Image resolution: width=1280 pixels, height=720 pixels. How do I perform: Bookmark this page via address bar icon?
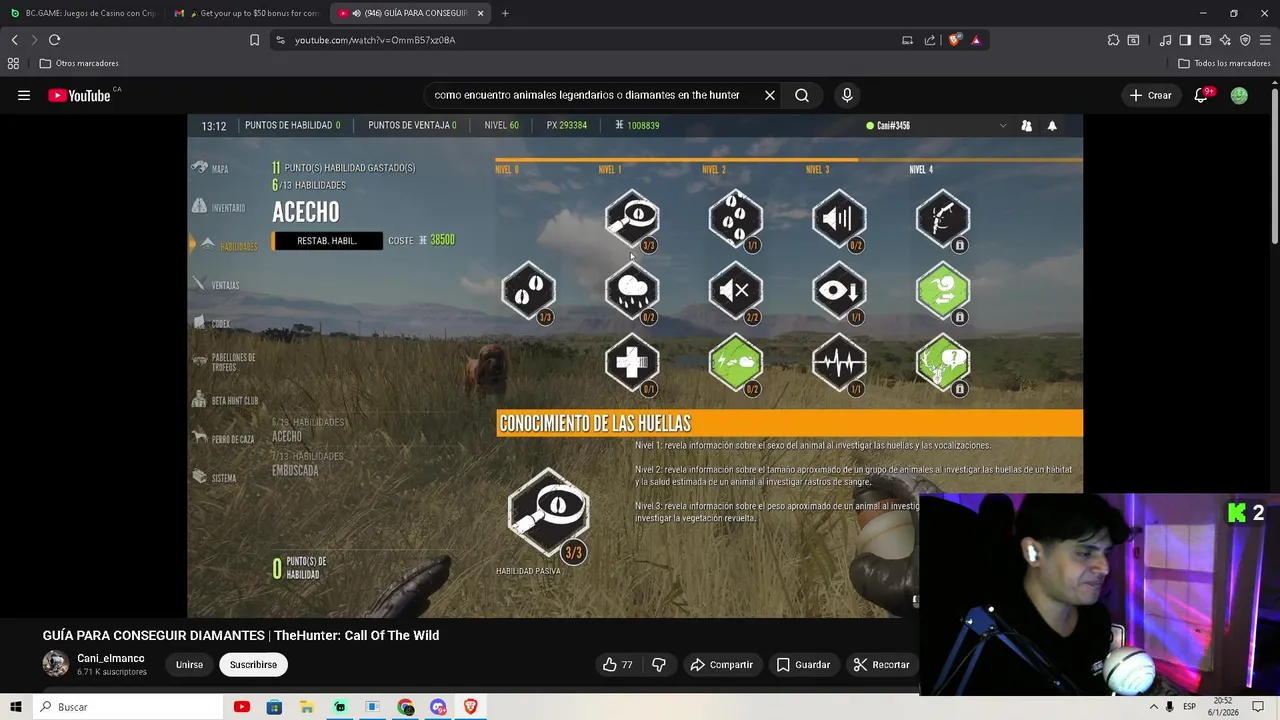coord(254,40)
